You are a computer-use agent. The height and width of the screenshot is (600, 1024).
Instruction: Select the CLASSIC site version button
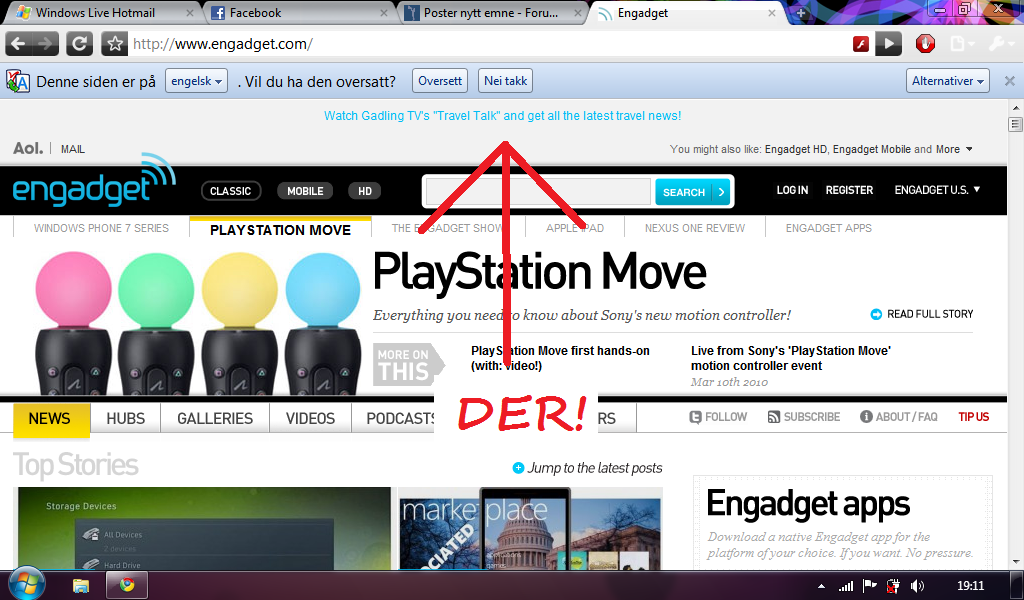[231, 191]
